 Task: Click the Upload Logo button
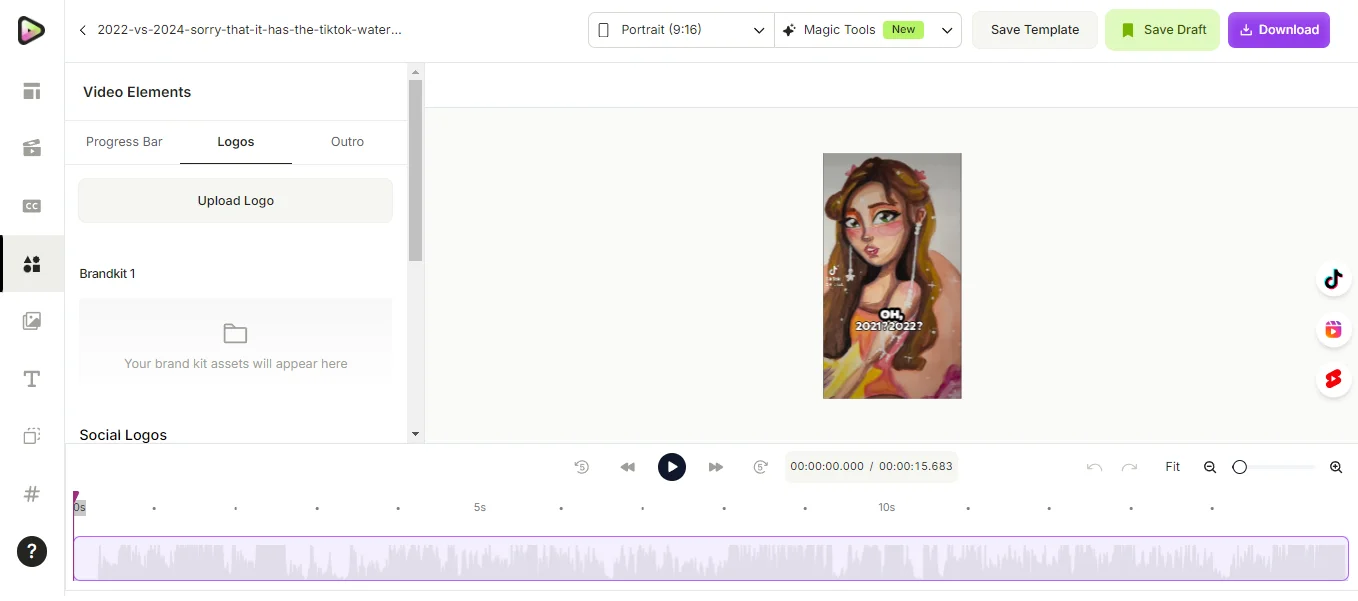tap(236, 201)
